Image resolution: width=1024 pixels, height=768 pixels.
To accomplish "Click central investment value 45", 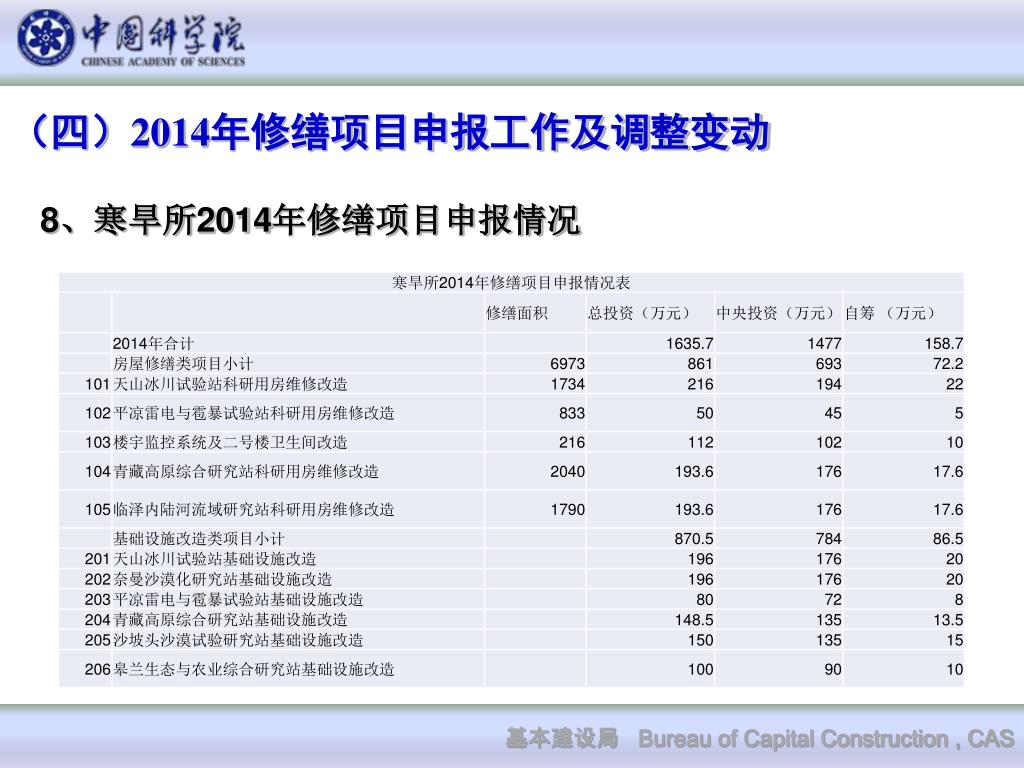I will click(833, 413).
